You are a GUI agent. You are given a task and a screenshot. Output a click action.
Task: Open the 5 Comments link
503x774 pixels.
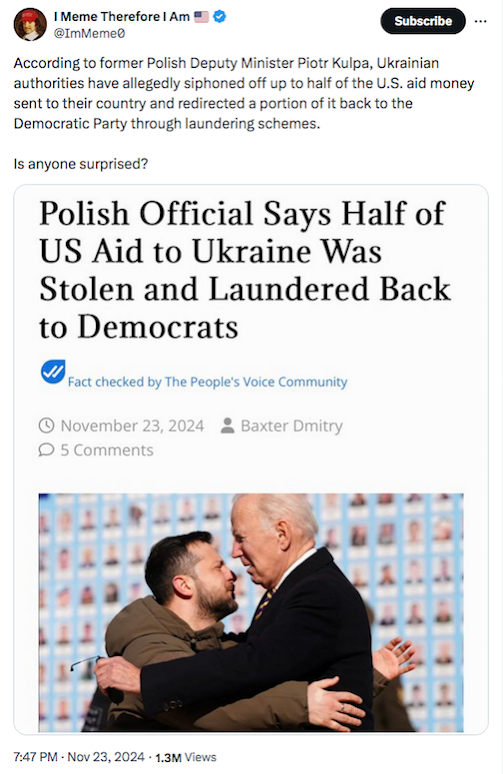pos(107,450)
